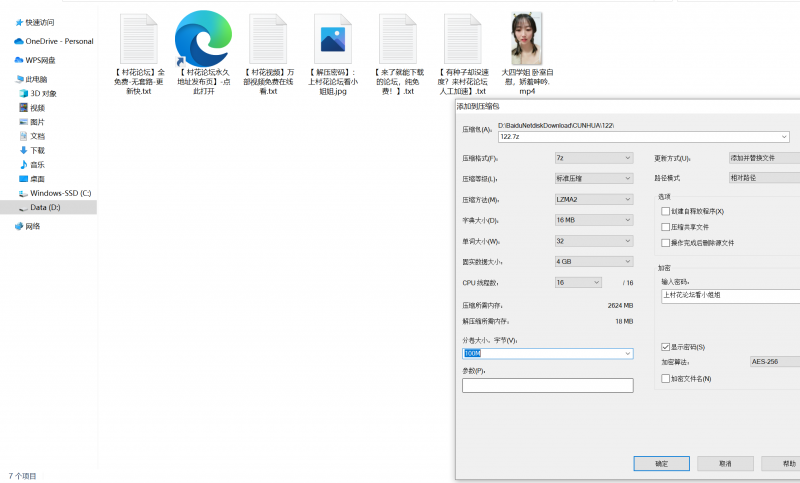
Task: Click the 3D 对象 folder icon
Action: pyautogui.click(x=23, y=93)
